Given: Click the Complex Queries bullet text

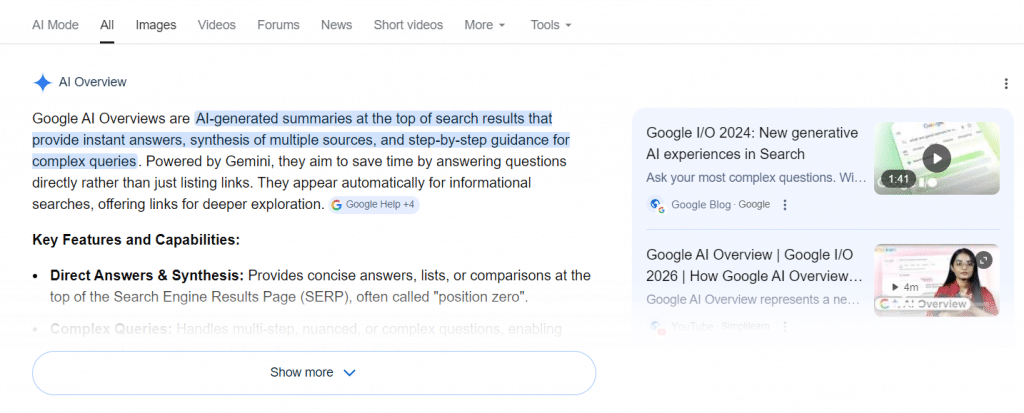Looking at the screenshot, I should pyautogui.click(x=306, y=328).
